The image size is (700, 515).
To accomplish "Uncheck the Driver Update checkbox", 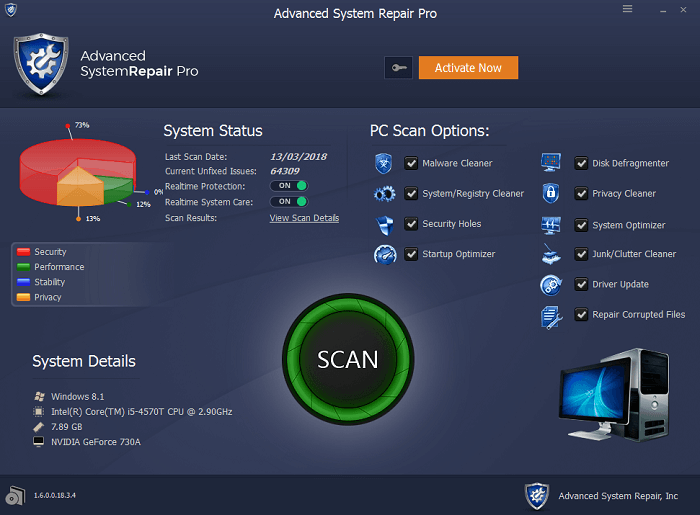I will 581,284.
